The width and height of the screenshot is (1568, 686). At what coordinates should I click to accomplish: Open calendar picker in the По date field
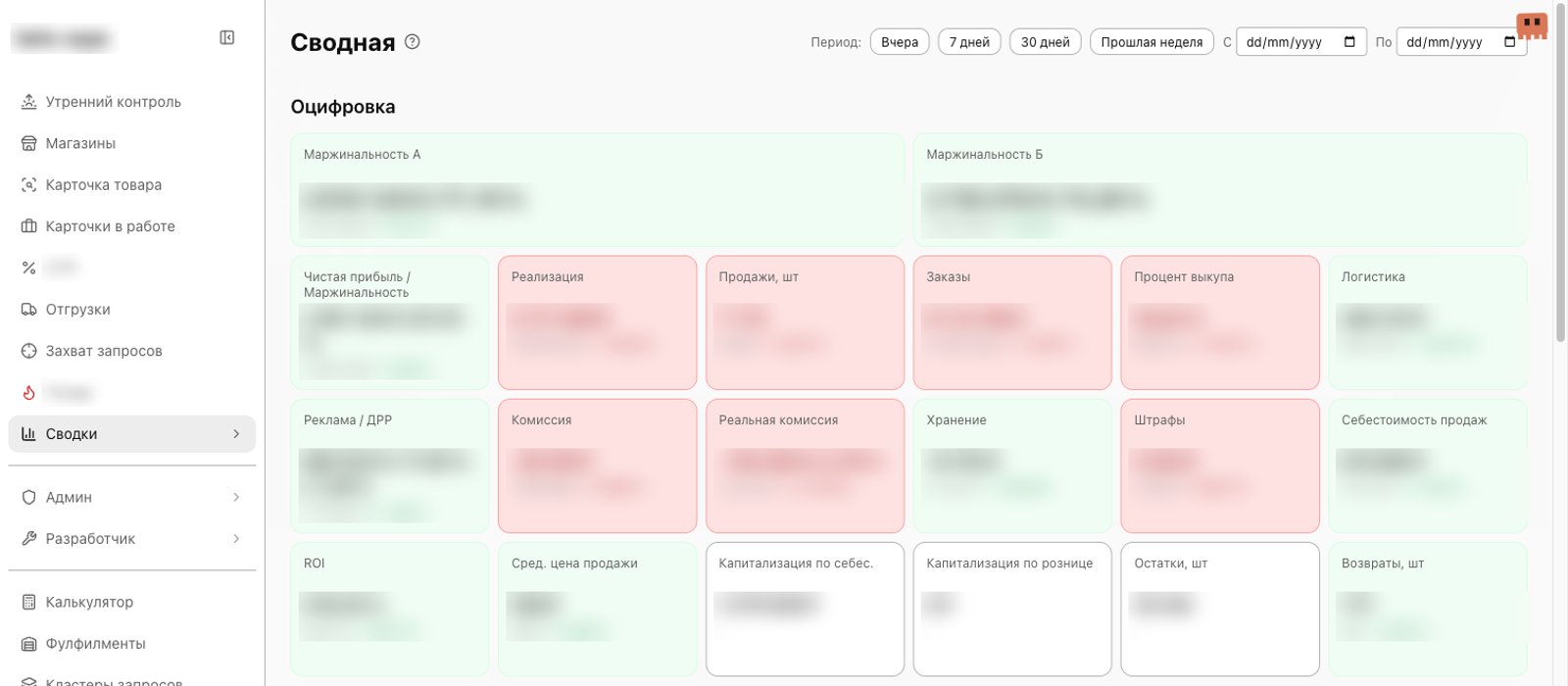(1509, 41)
